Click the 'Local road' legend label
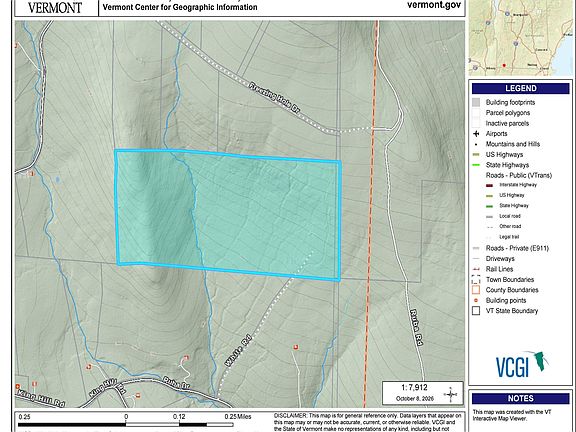 510,216
